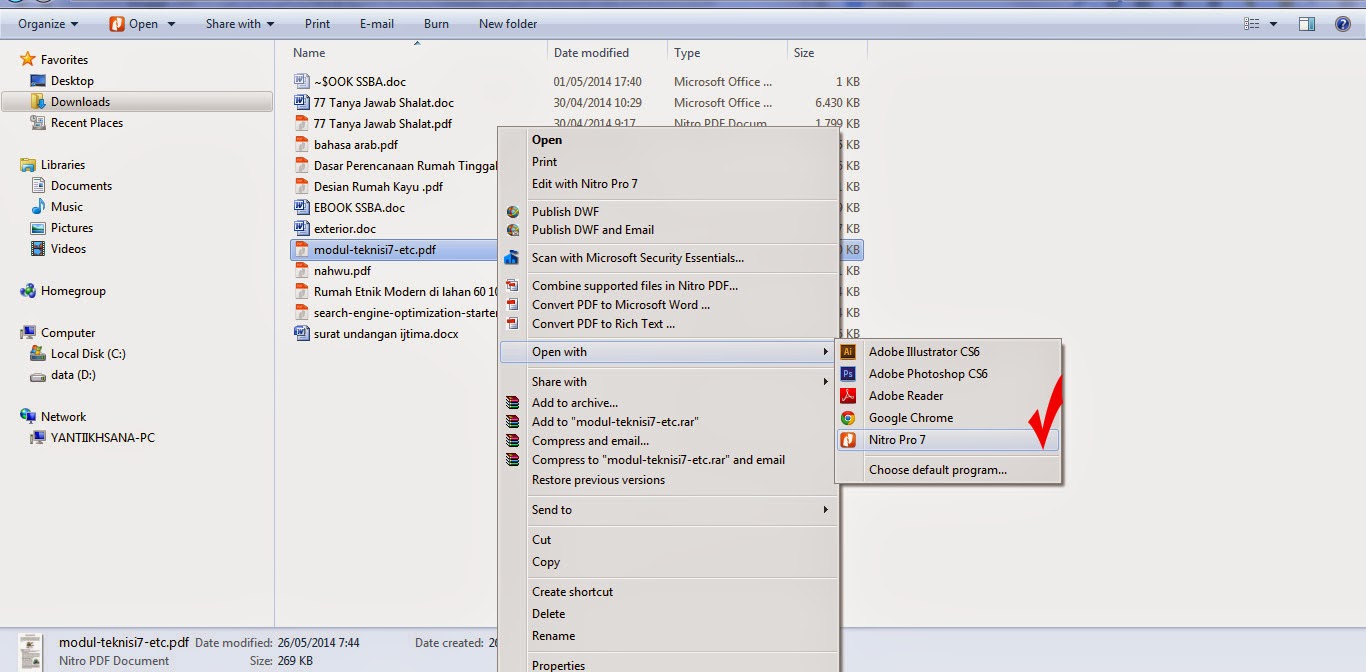Select Combine supported files in Nitro PDF
This screenshot has width=1366, height=672.
coord(637,285)
